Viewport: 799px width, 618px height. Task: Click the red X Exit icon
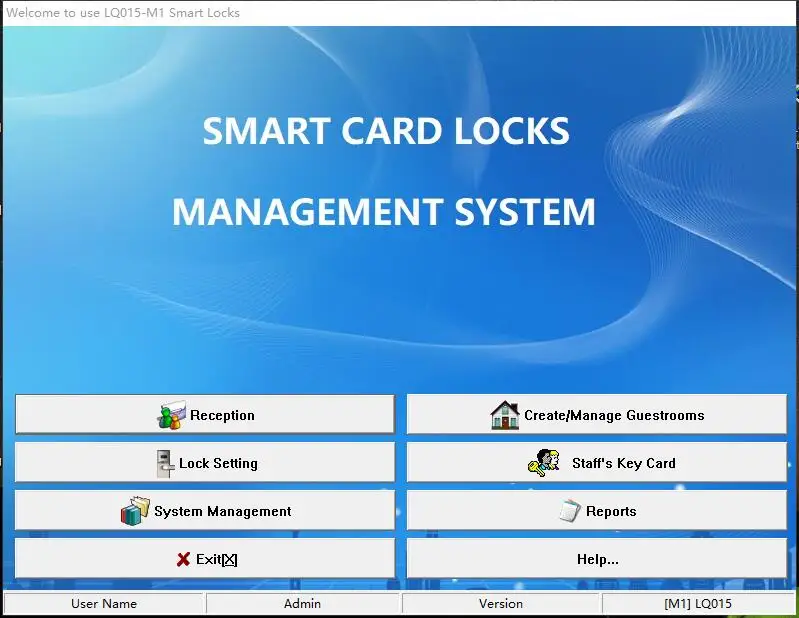(x=183, y=559)
